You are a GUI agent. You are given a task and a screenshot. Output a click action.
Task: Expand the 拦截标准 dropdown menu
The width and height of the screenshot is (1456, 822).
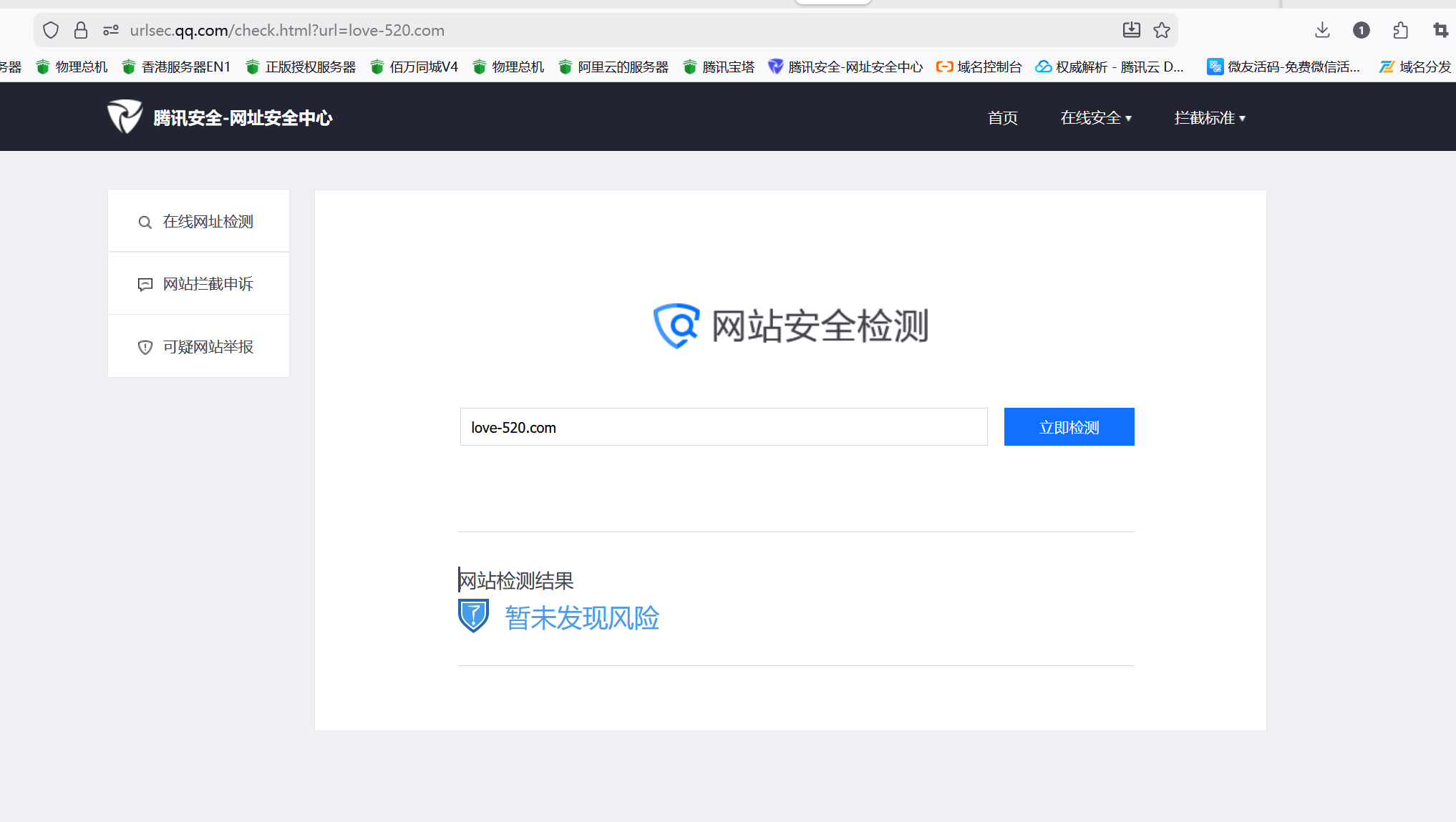tap(1210, 118)
